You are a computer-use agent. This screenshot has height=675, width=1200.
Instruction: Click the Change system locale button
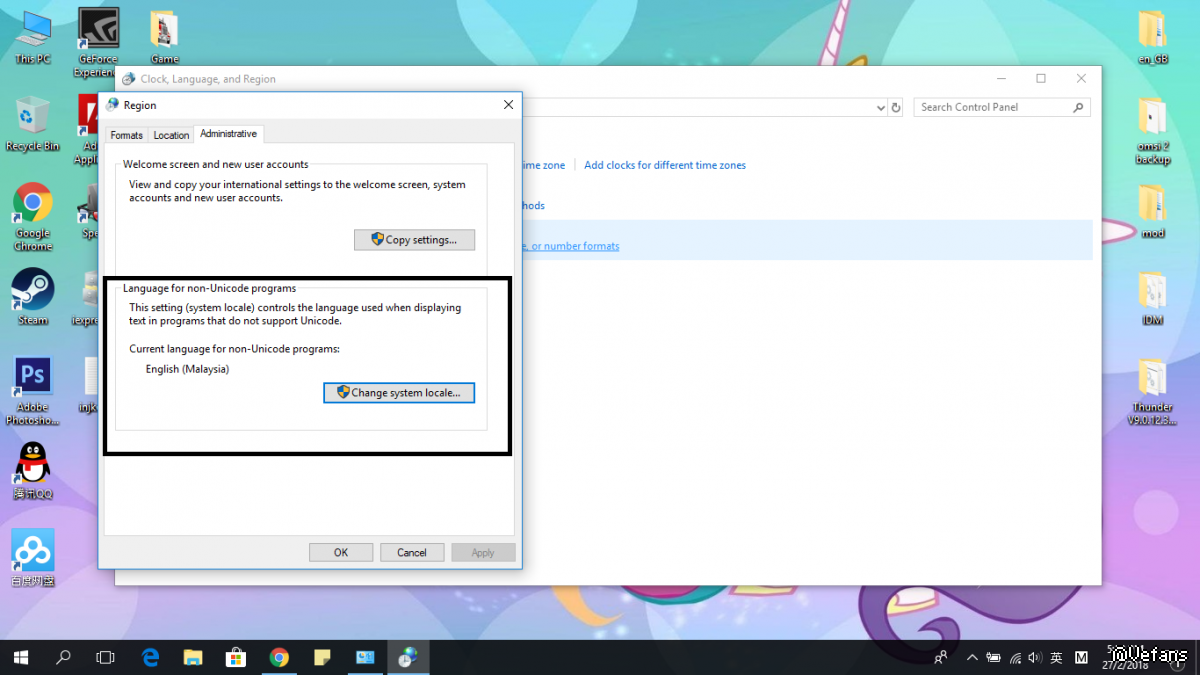399,393
